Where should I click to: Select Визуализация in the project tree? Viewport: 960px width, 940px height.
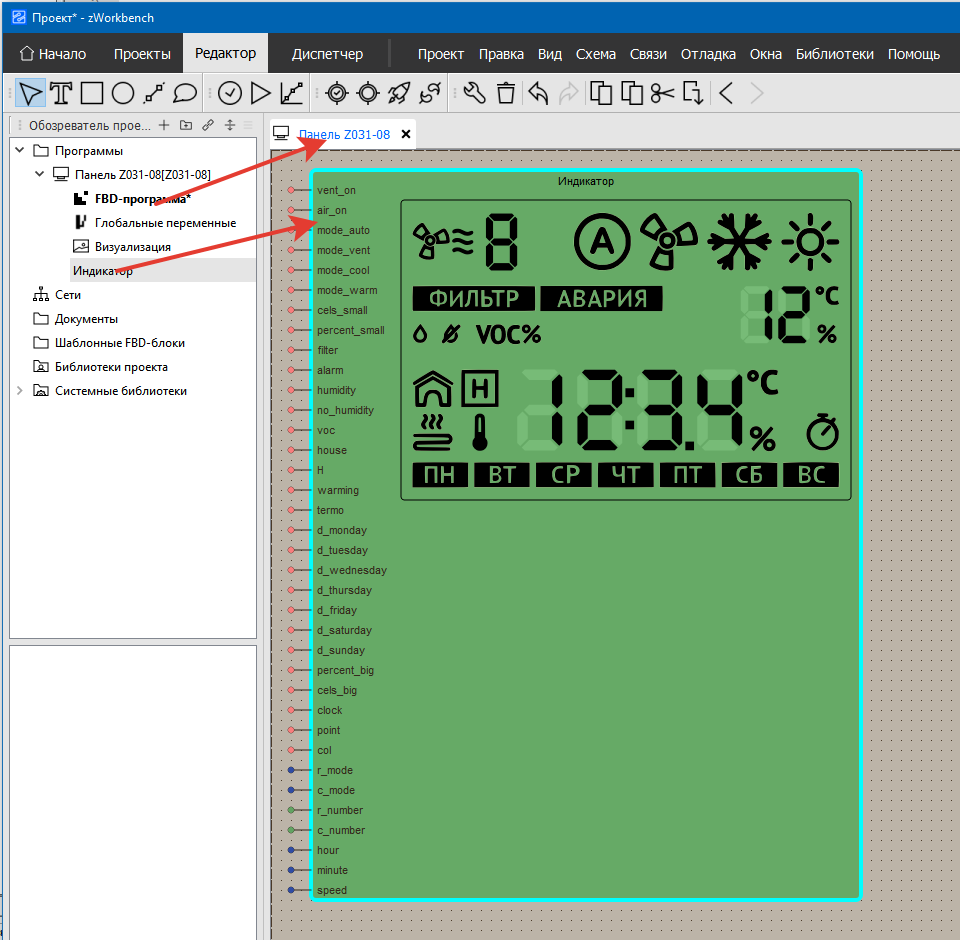pos(132,247)
